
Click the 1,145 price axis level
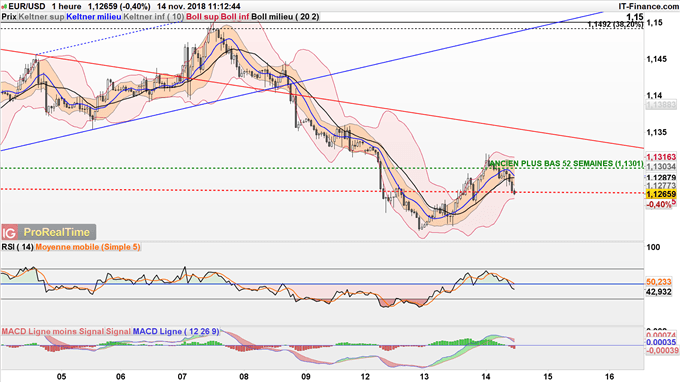(657, 59)
